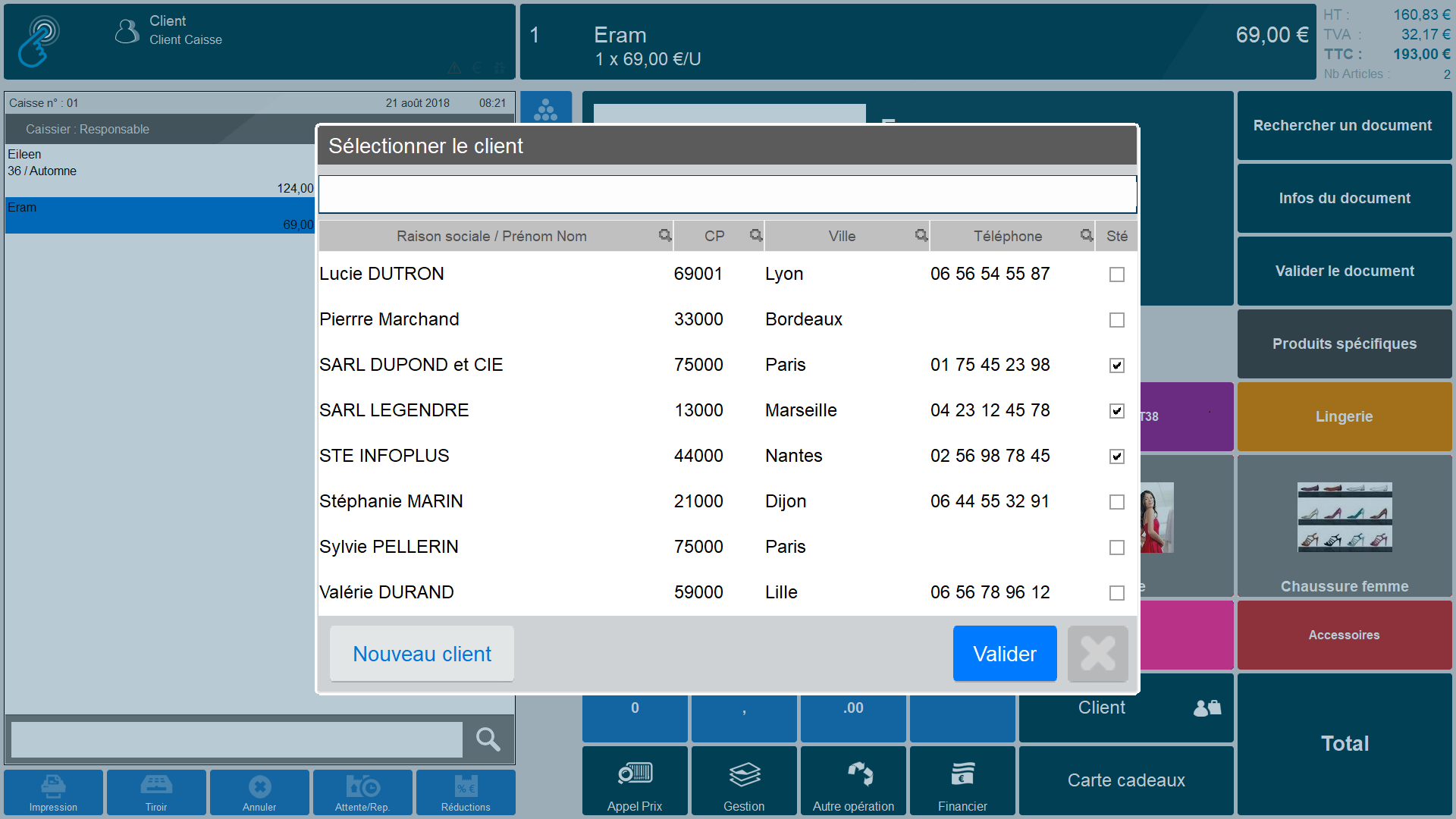
Task: Click the Ville cell Marseille
Action: click(801, 411)
